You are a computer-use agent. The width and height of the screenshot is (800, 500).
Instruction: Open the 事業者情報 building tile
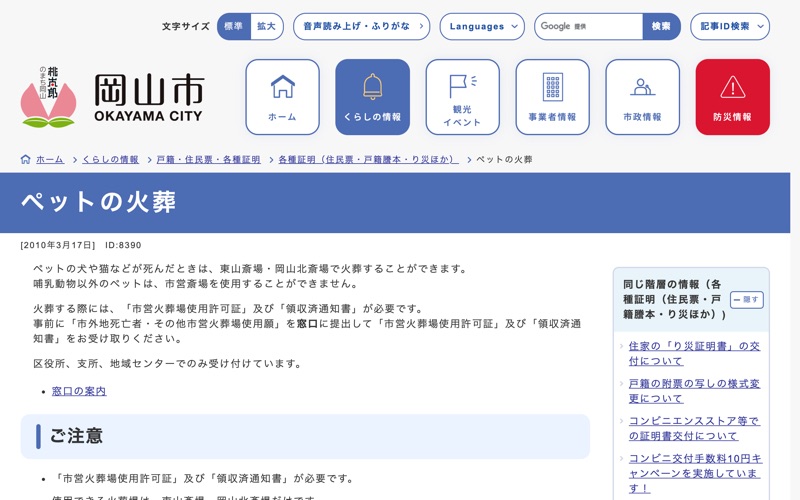553,97
